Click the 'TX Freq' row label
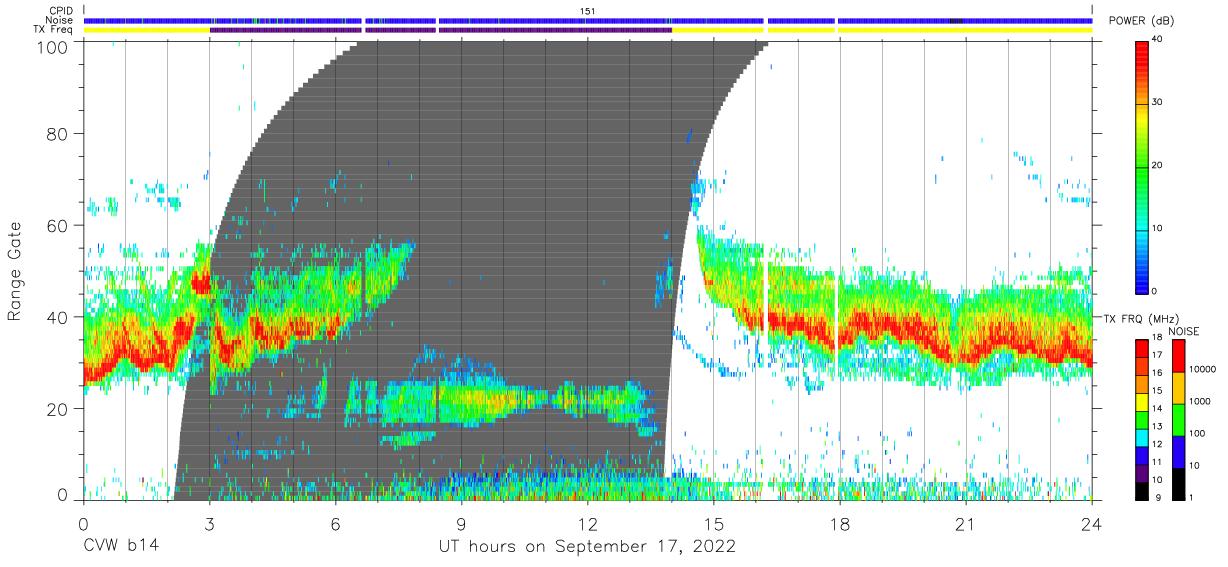 (x=54, y=30)
